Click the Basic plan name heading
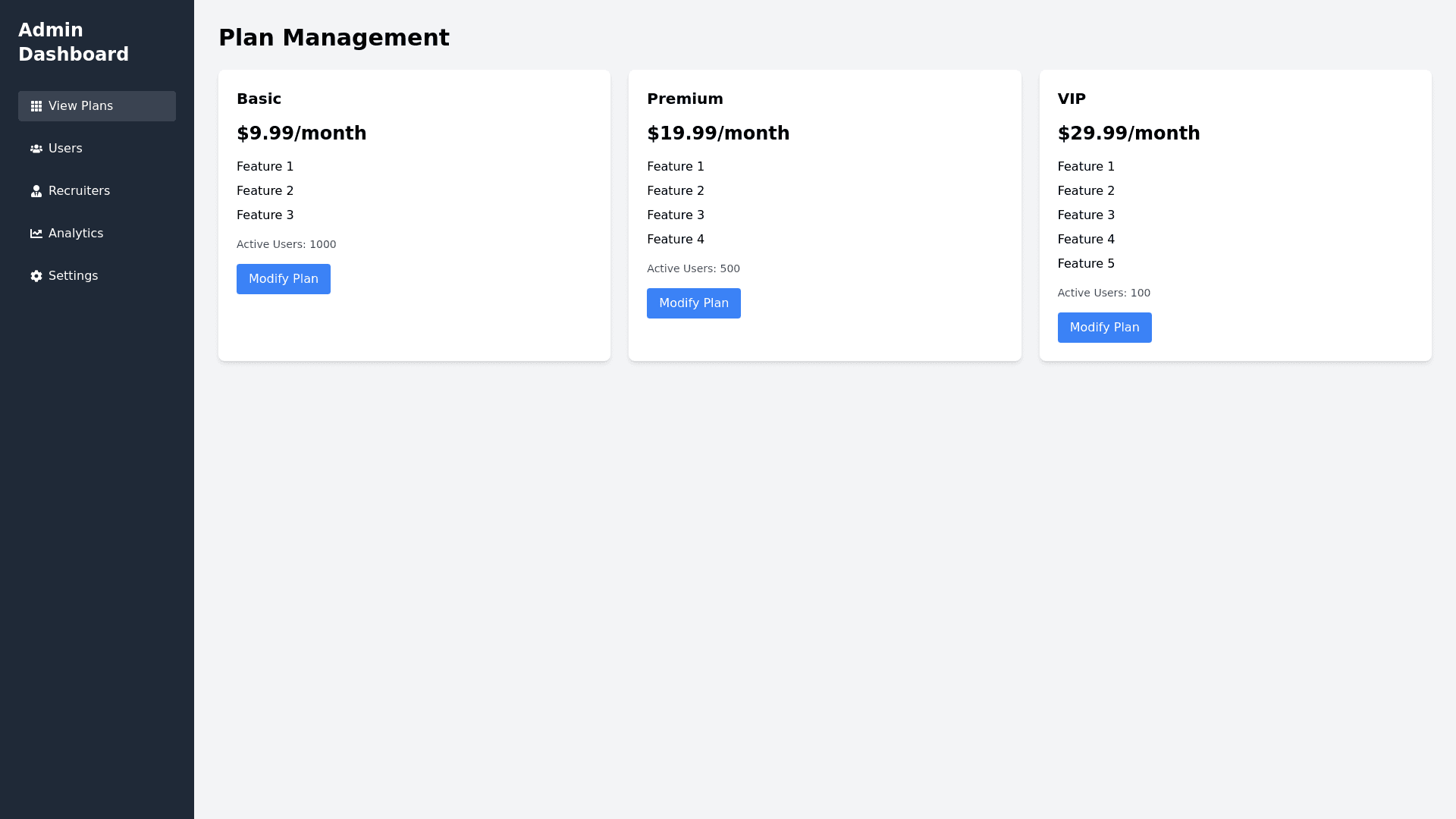 pos(259,99)
